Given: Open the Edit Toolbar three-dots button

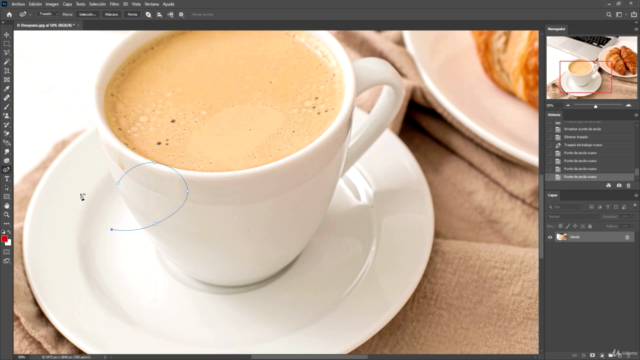Looking at the screenshot, I should pos(7,224).
